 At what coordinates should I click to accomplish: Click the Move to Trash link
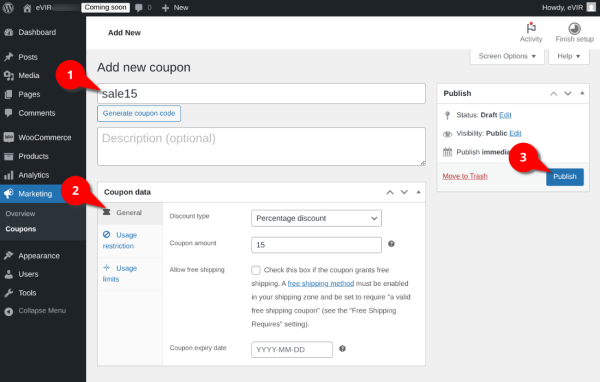pyautogui.click(x=465, y=176)
